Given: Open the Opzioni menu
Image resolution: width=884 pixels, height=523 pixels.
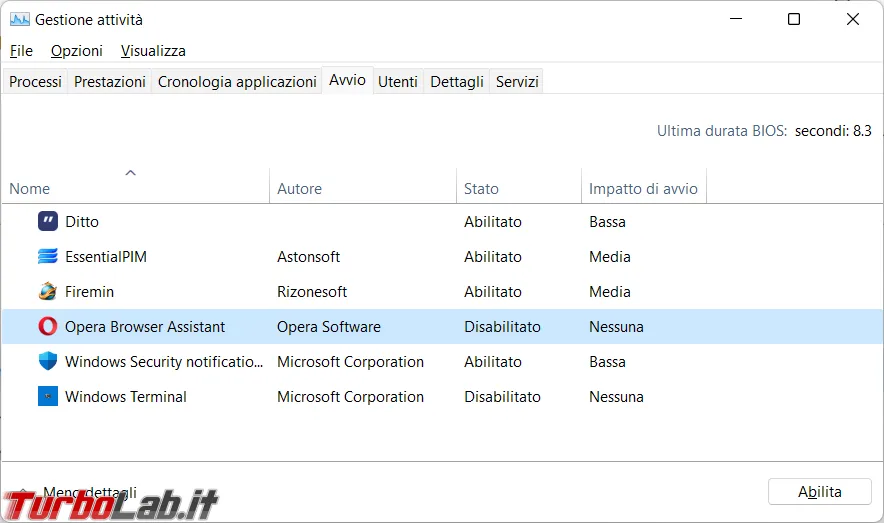Looking at the screenshot, I should (x=77, y=51).
